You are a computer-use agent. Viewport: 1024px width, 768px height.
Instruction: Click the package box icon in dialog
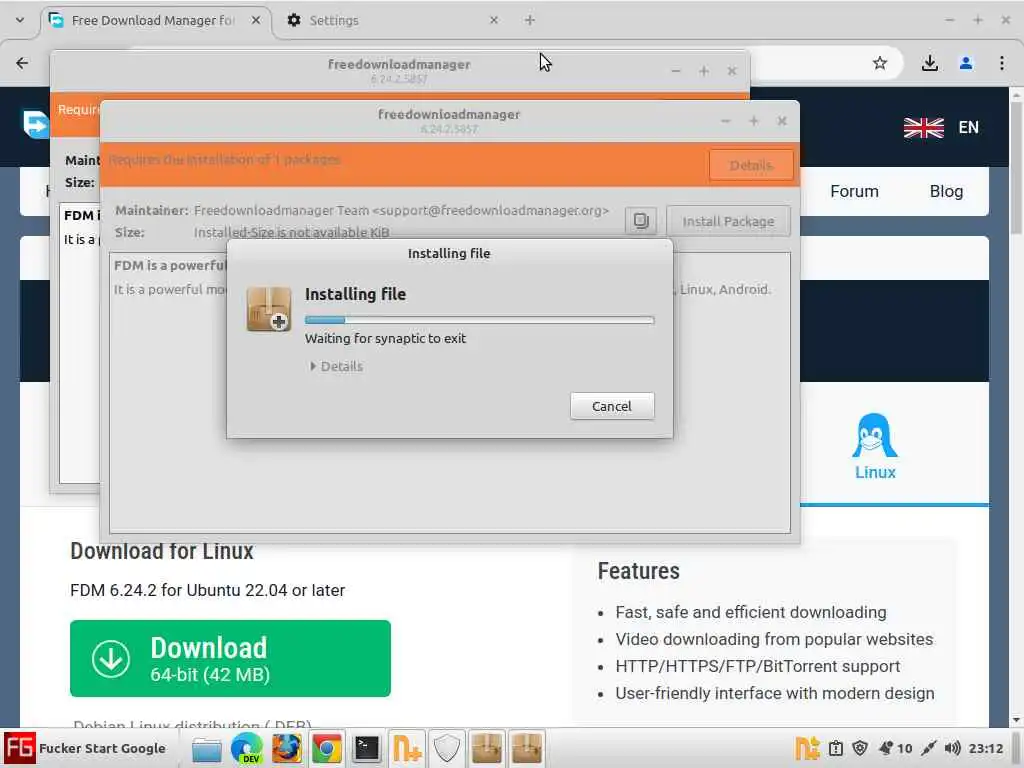tap(269, 309)
